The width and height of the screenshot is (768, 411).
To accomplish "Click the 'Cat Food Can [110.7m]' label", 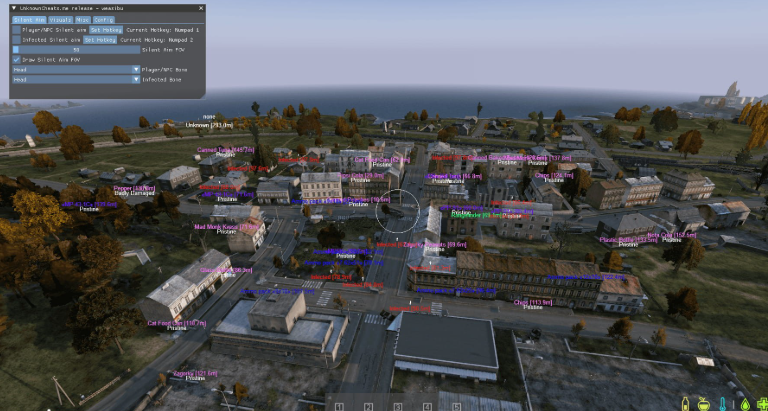I will [x=177, y=323].
